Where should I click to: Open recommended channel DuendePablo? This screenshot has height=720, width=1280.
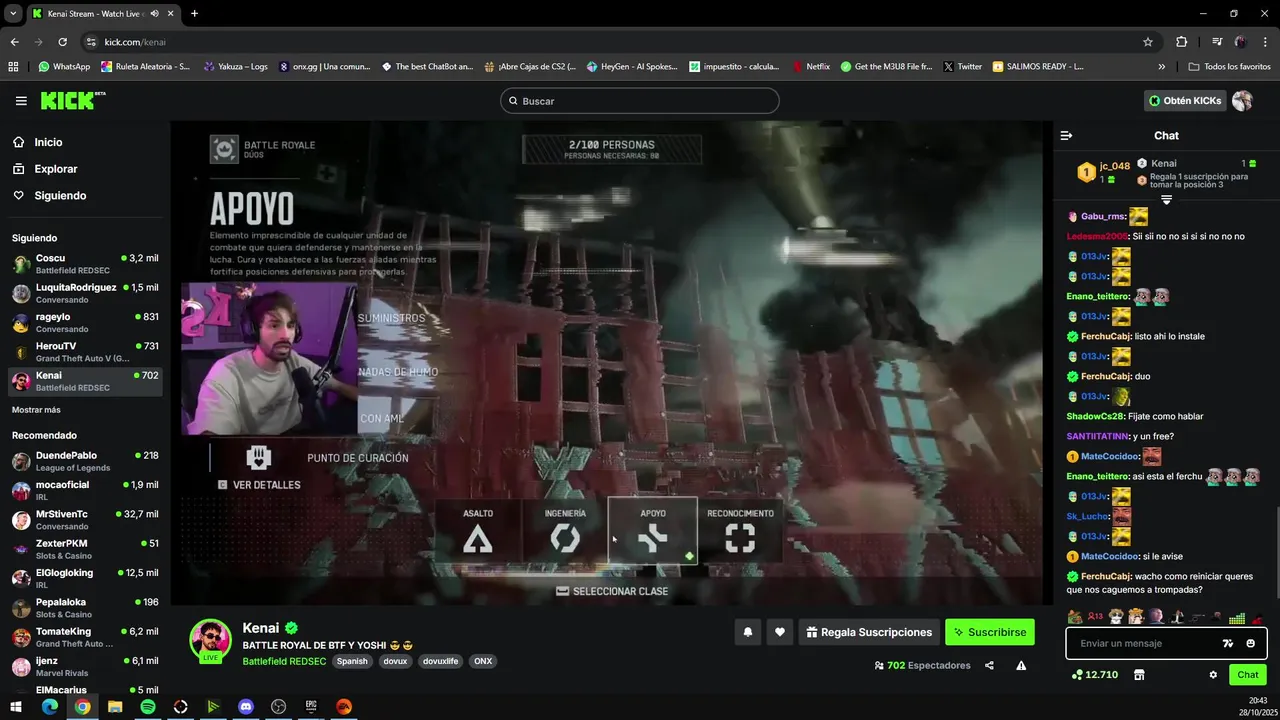(85, 461)
